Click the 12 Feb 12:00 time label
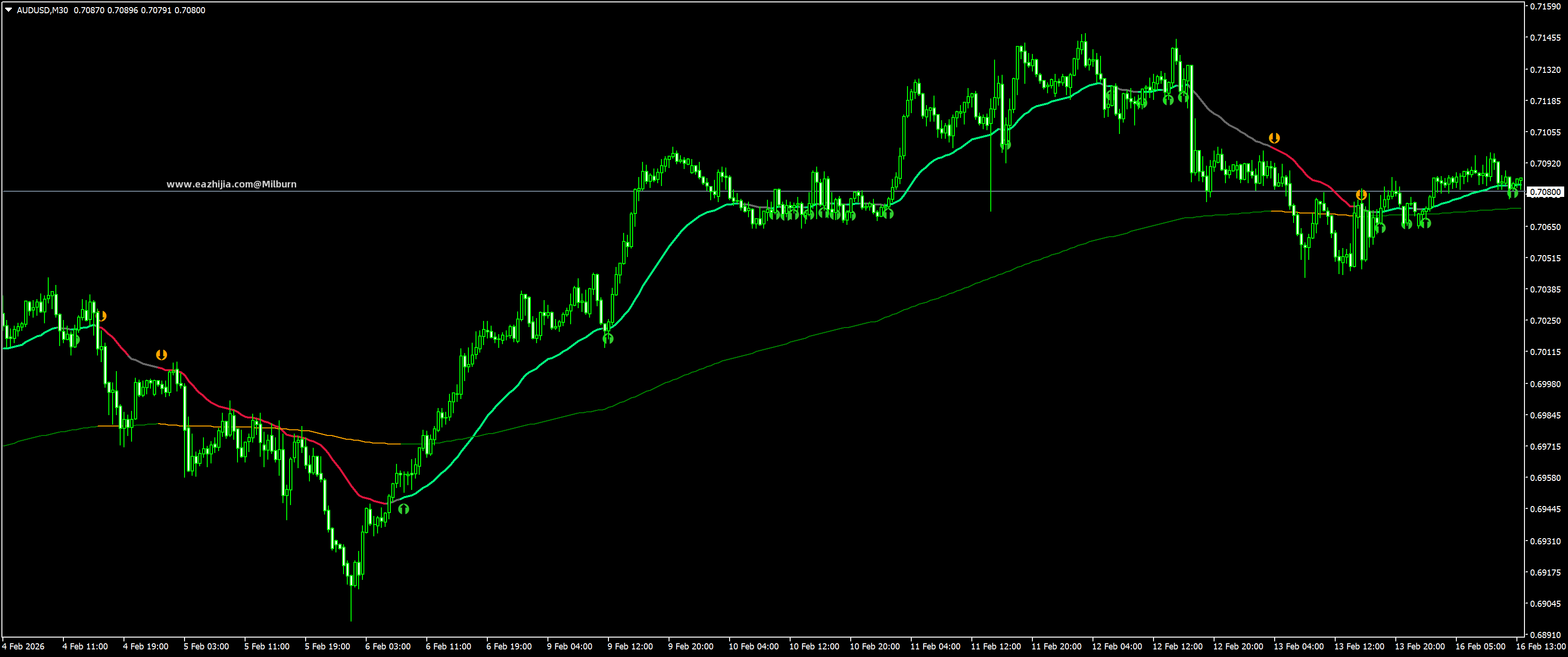 [1177, 647]
